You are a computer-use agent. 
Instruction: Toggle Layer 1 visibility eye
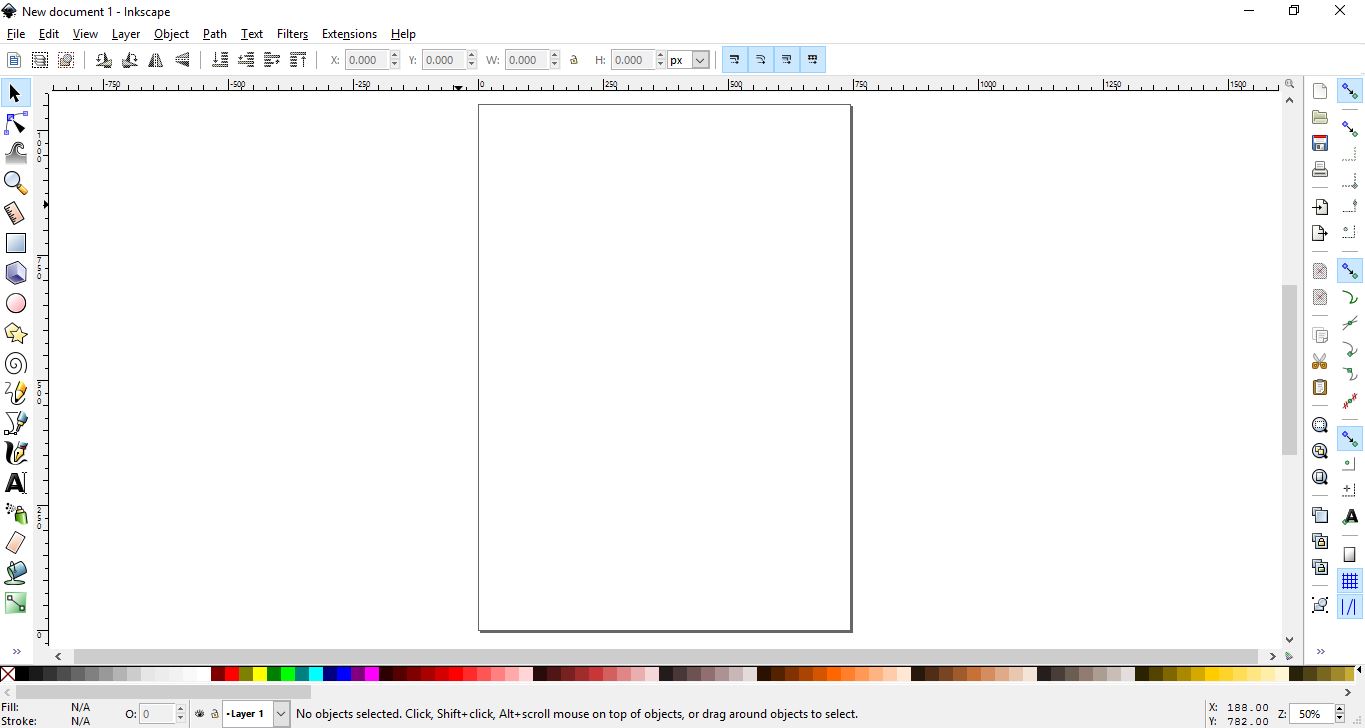tap(199, 713)
